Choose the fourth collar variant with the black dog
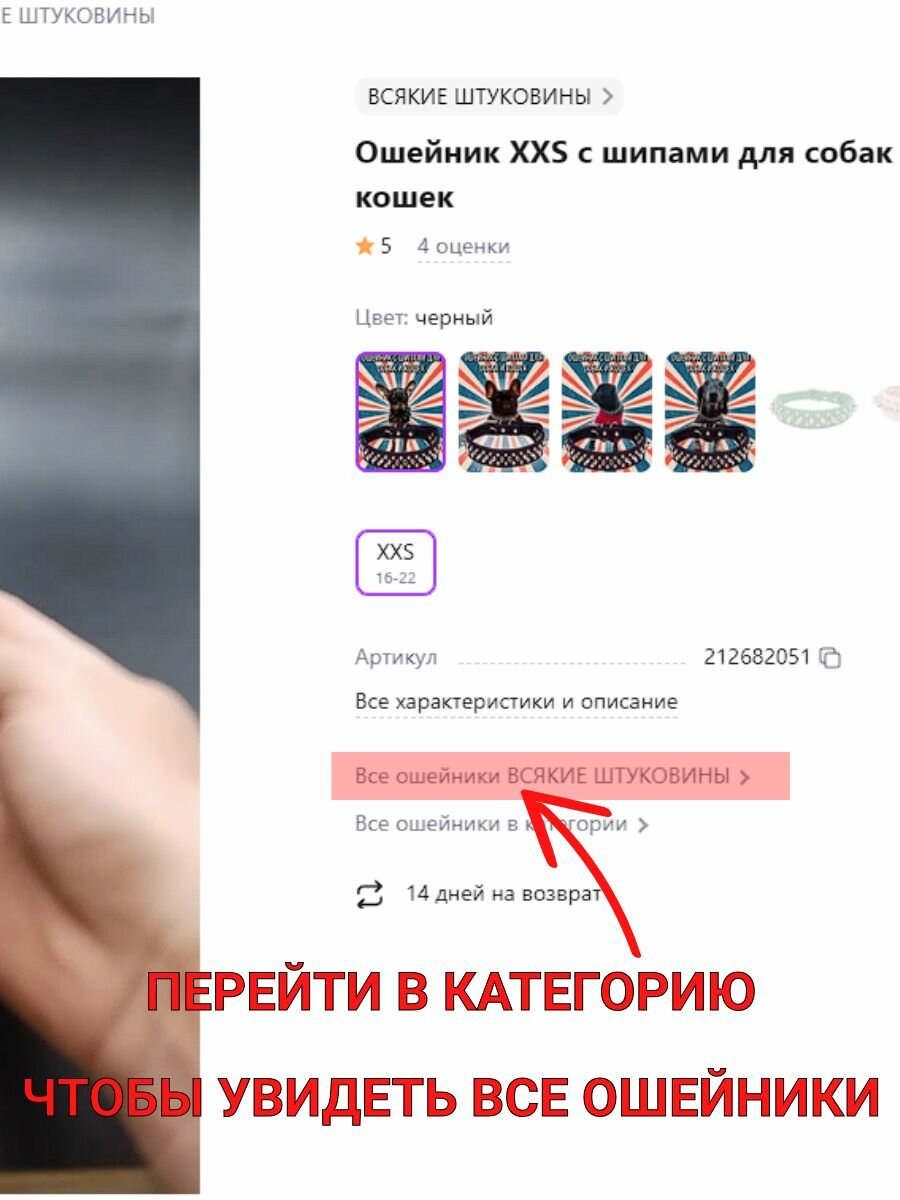This screenshot has width=900, height=1200. pyautogui.click(x=710, y=411)
